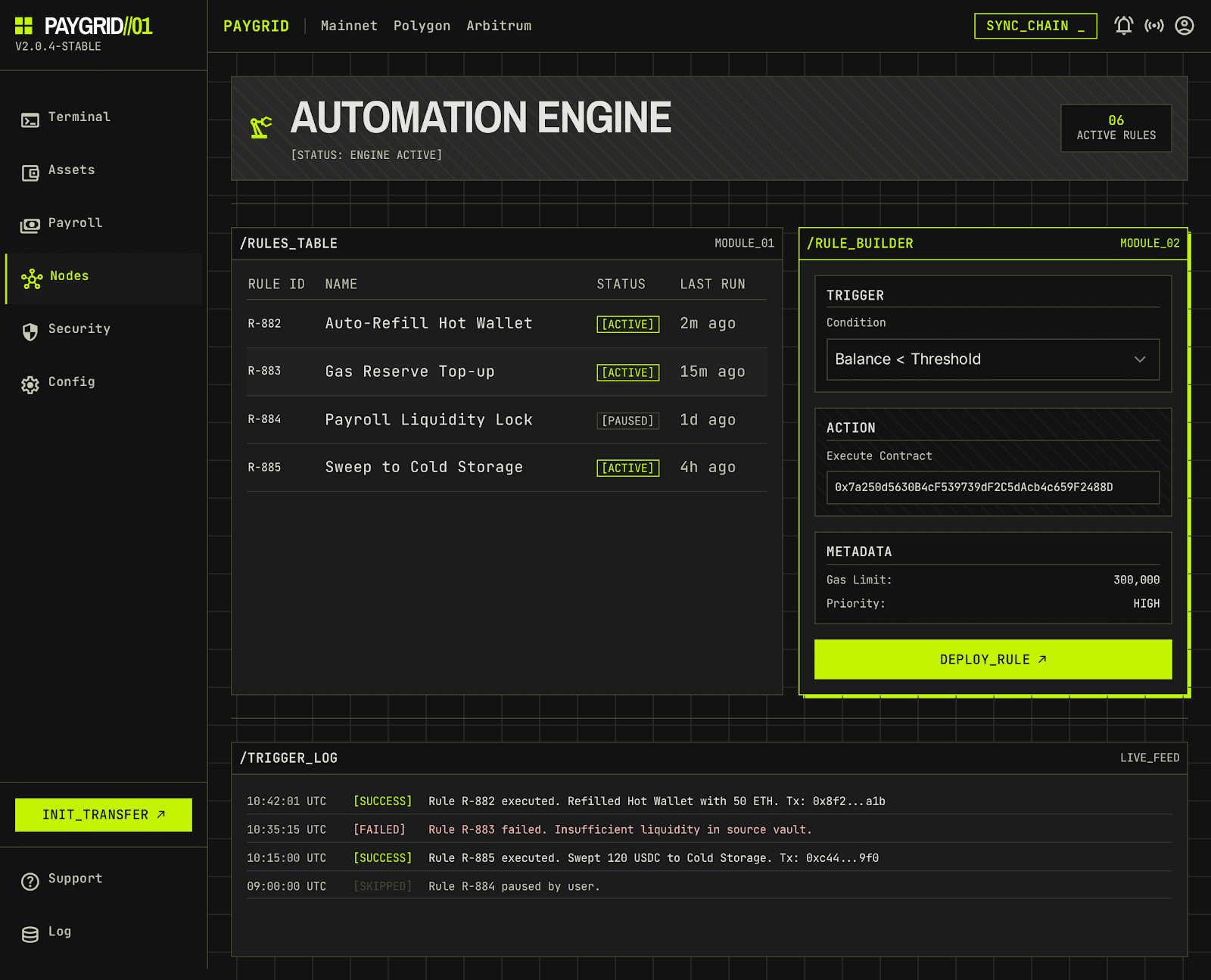Open notifications bell icon
Image resolution: width=1211 pixels, height=980 pixels.
click(x=1124, y=26)
